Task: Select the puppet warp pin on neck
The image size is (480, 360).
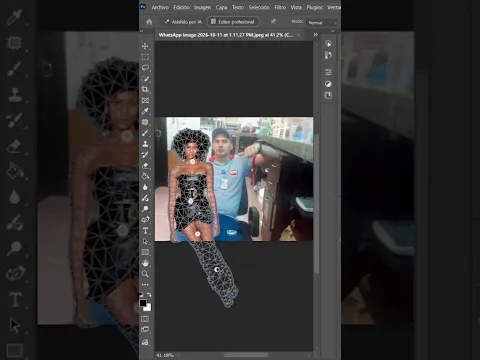Action: (x=193, y=162)
